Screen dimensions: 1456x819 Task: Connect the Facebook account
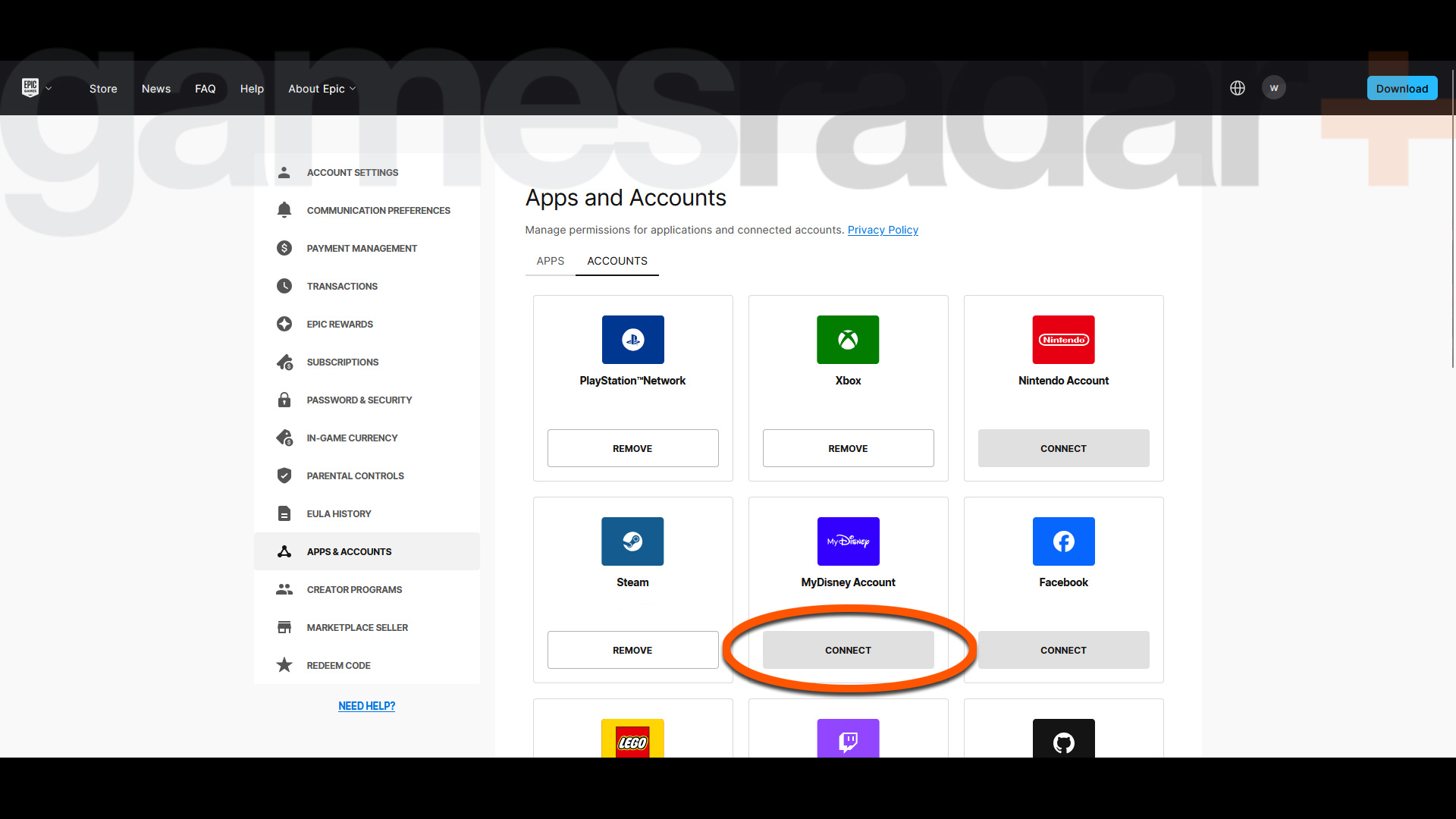1063,650
